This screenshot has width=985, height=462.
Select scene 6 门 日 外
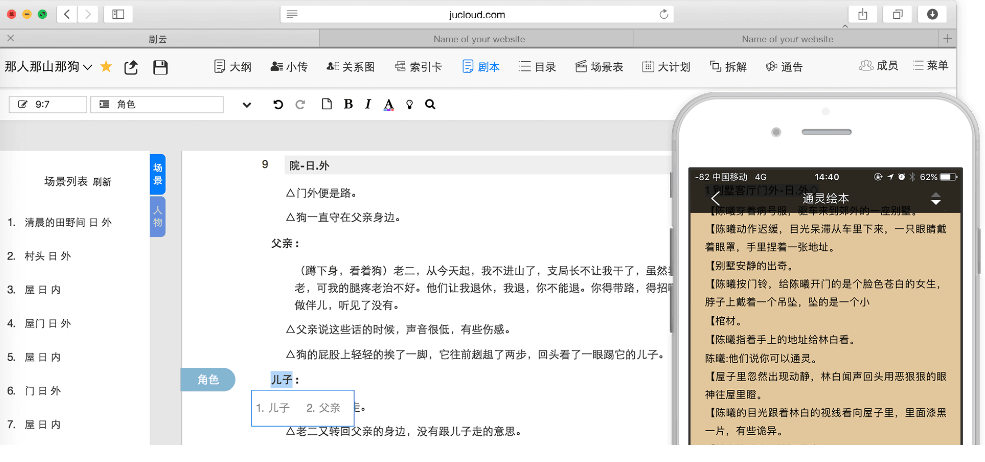(34, 390)
